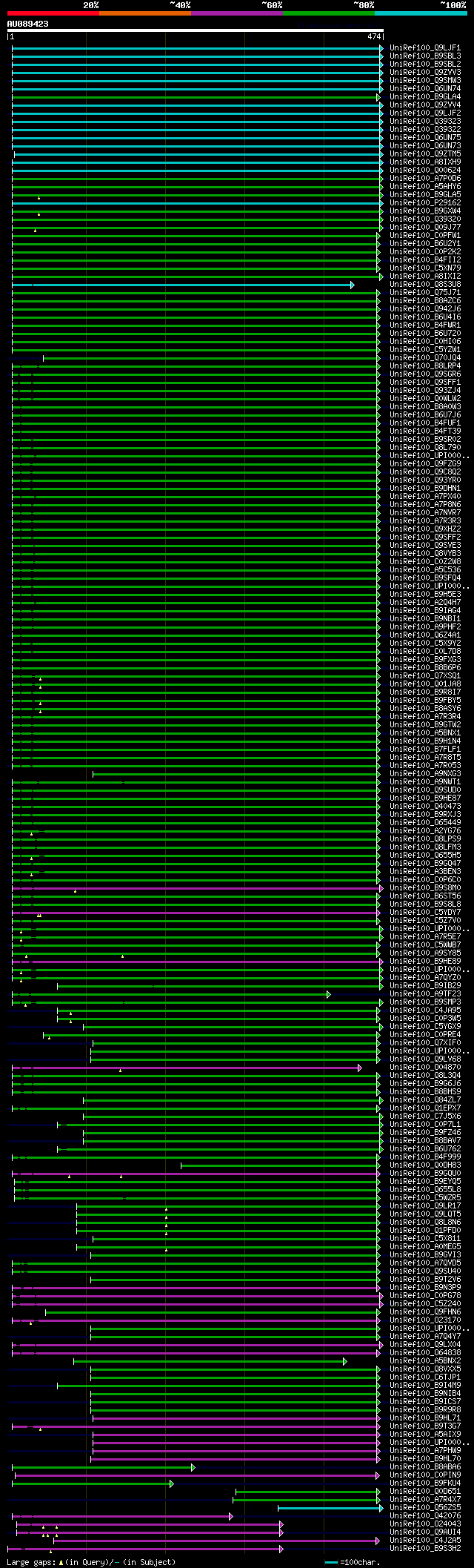Click the cyan ~100% identity legend segment
Viewport: 474px width, 1568px height.
point(421,13)
